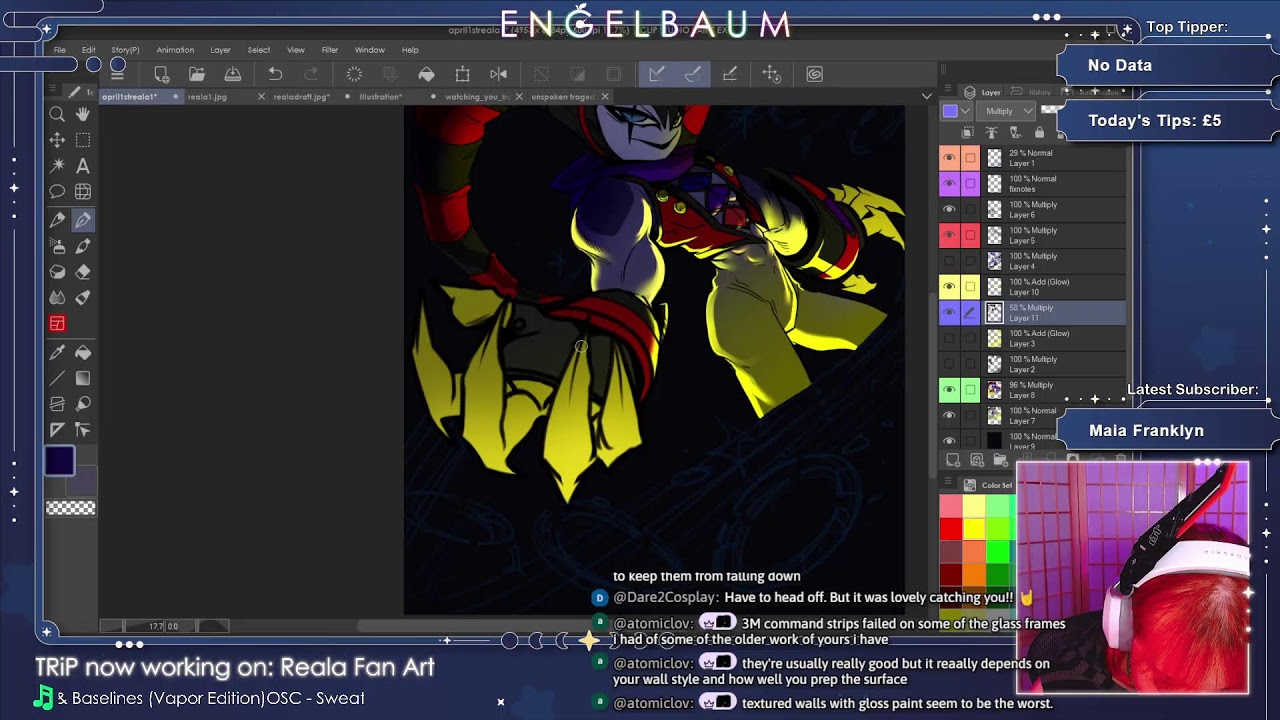Select the Operation object tool
This screenshot has height=720, width=1280.
pos(83,430)
